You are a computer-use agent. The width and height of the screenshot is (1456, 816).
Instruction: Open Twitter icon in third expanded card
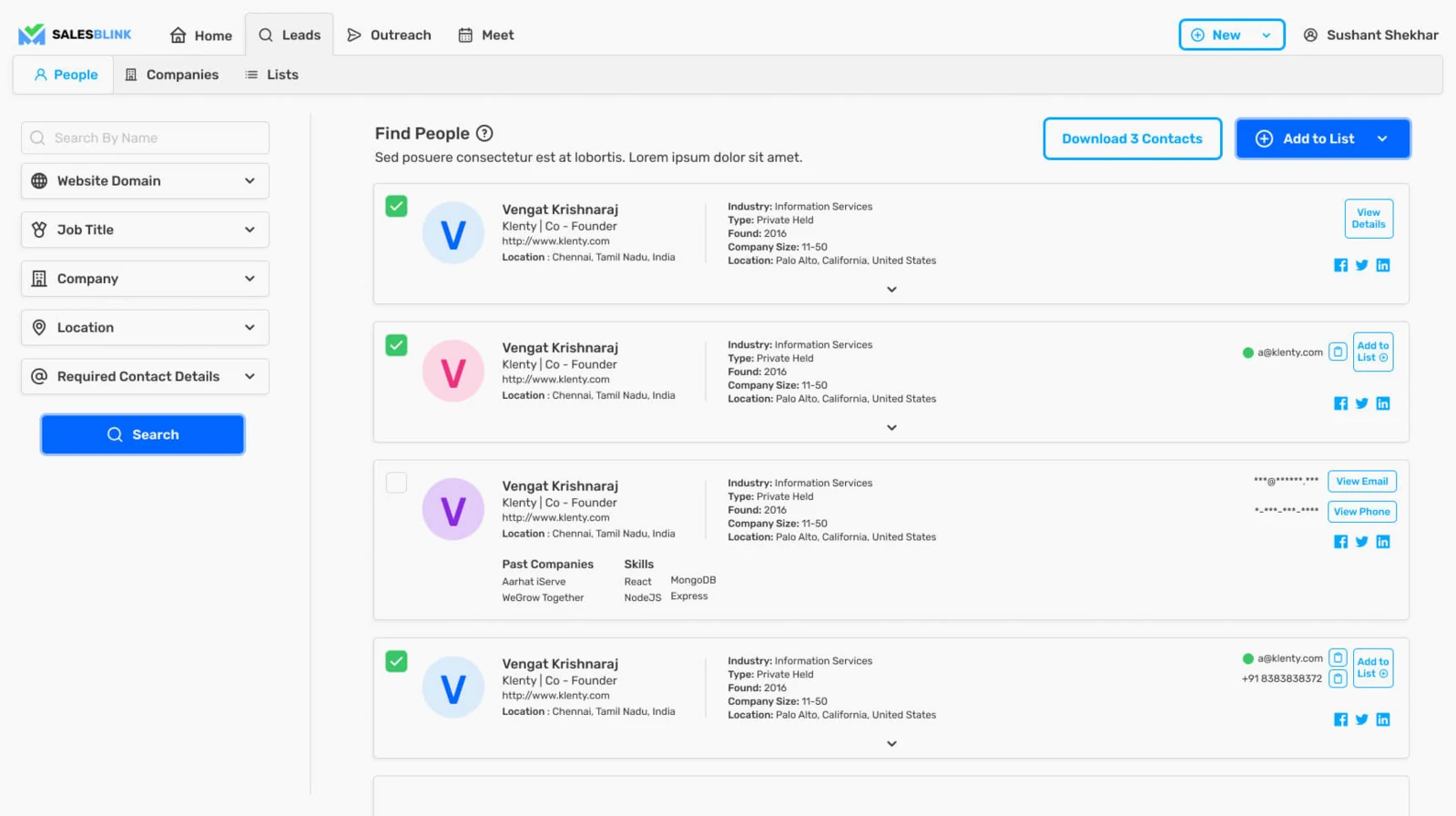point(1361,542)
